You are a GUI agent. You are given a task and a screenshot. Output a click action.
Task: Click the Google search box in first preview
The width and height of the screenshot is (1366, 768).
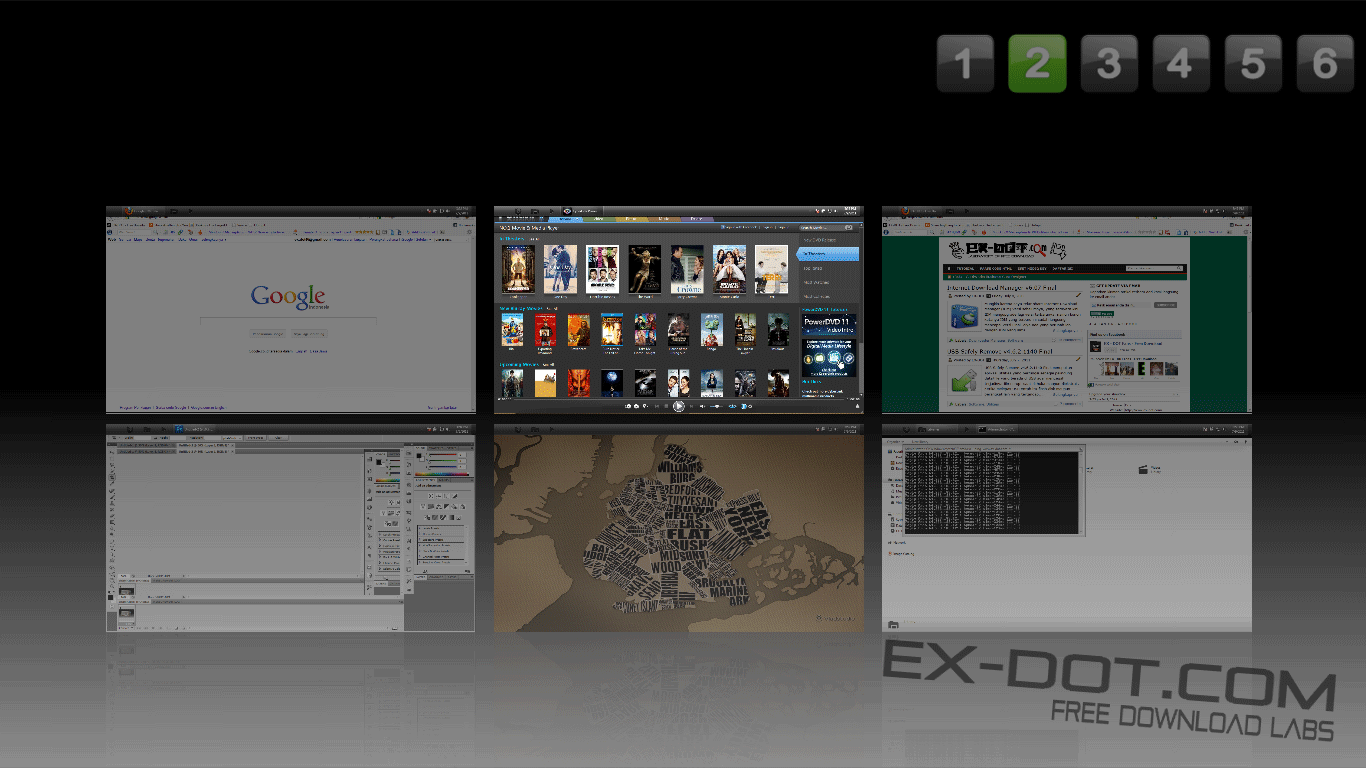[288, 320]
